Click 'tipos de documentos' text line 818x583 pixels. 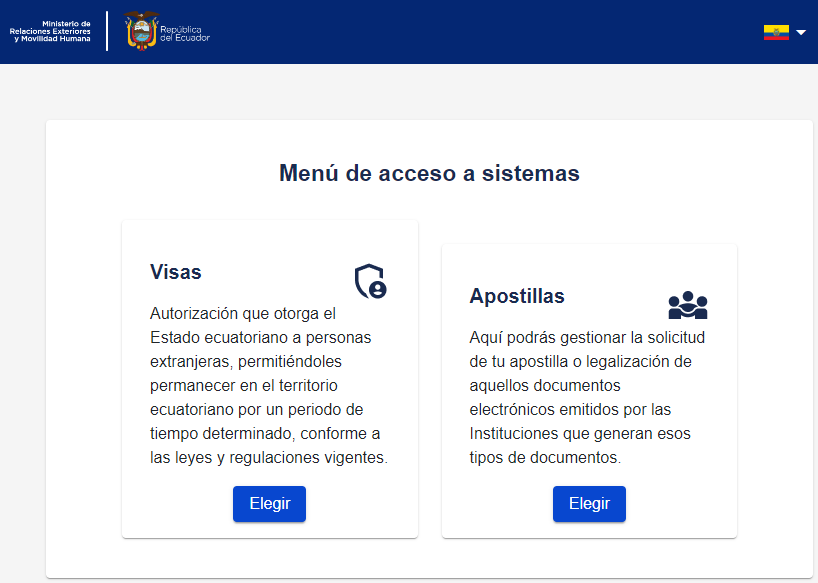click(545, 458)
